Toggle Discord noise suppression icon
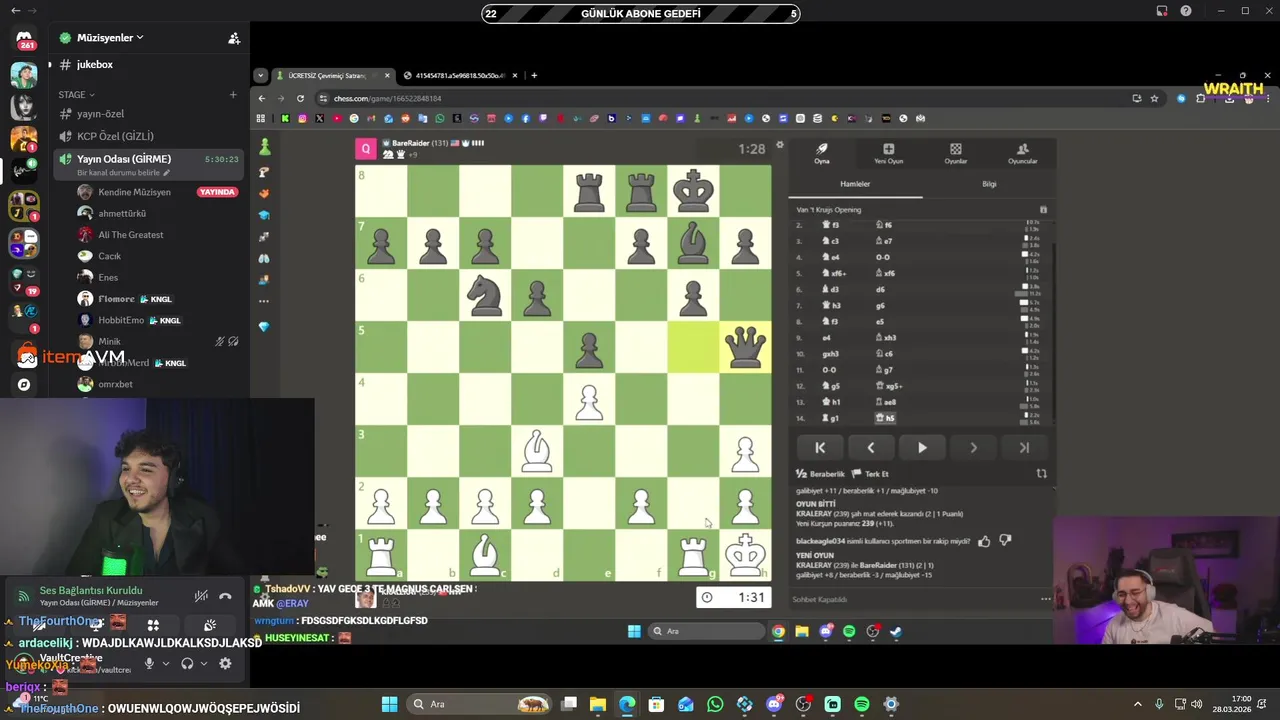Viewport: 1280px width, 720px height. pyautogui.click(x=201, y=596)
